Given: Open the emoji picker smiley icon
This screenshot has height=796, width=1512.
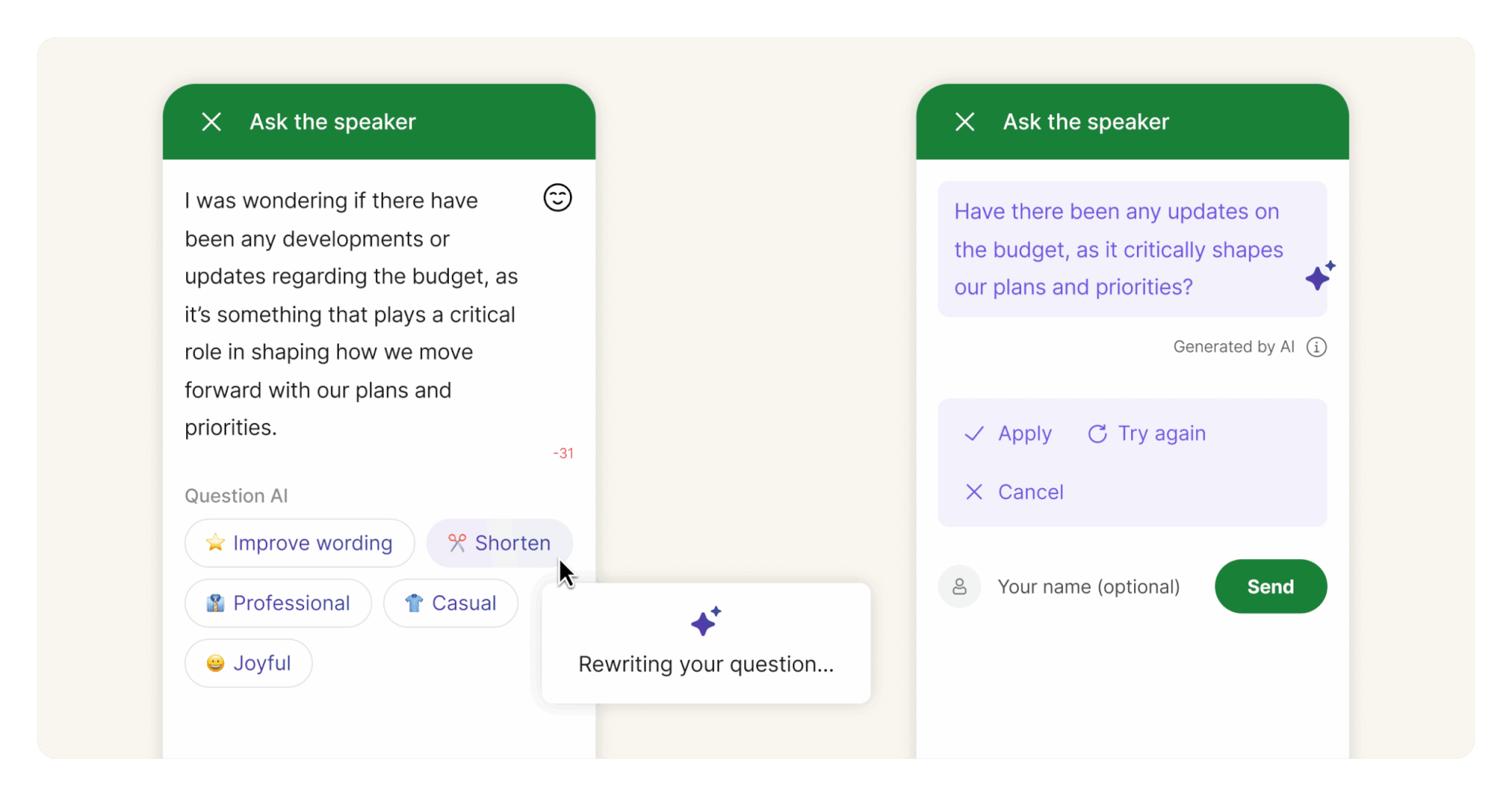Looking at the screenshot, I should pyautogui.click(x=557, y=198).
